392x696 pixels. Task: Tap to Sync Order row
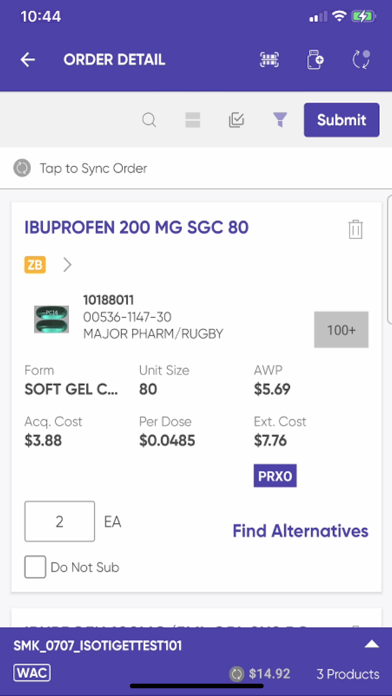pos(196,168)
